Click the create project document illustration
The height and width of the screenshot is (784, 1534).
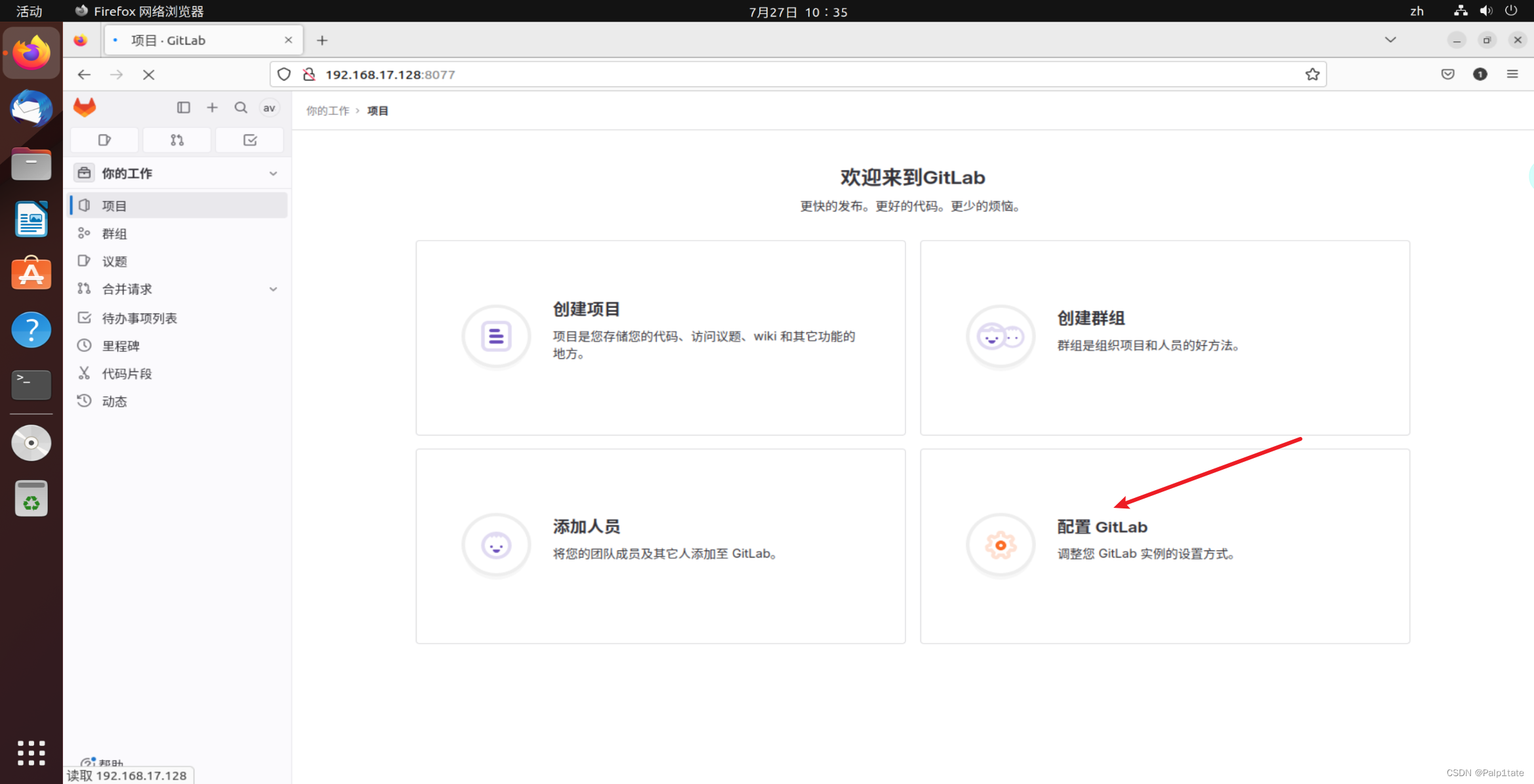click(x=496, y=337)
